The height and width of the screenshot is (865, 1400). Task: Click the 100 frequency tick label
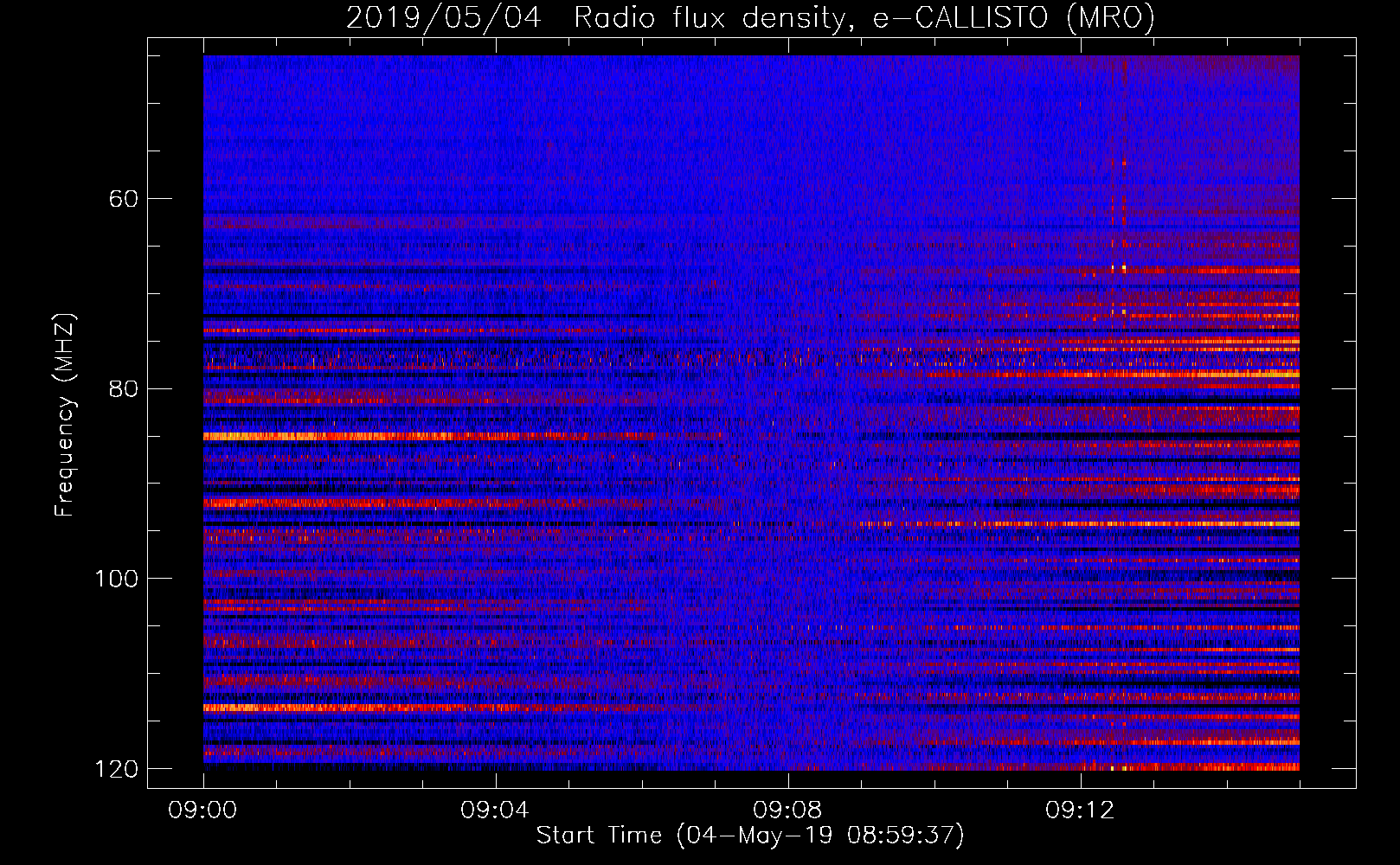pyautogui.click(x=116, y=579)
